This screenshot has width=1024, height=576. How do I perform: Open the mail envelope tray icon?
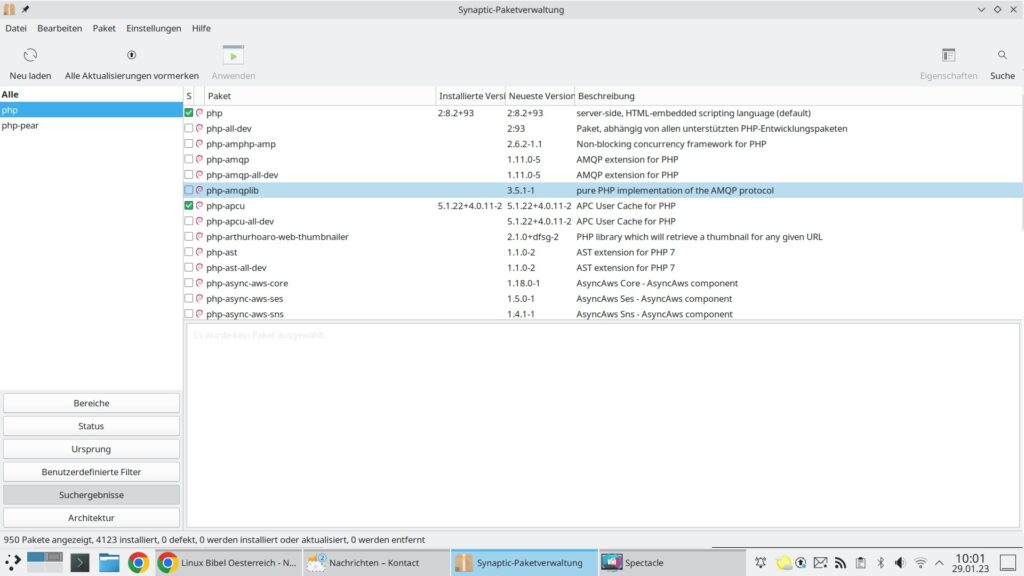tap(821, 562)
